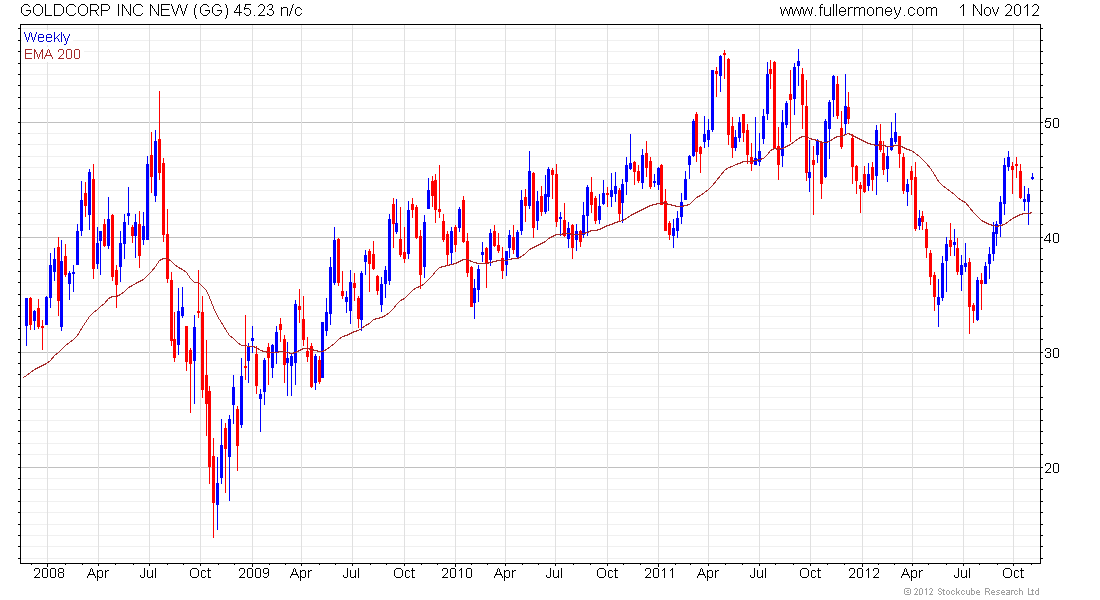Click the date 1 Nov 2012
Image resolution: width=1100 pixels, height=600 pixels.
tap(999, 11)
